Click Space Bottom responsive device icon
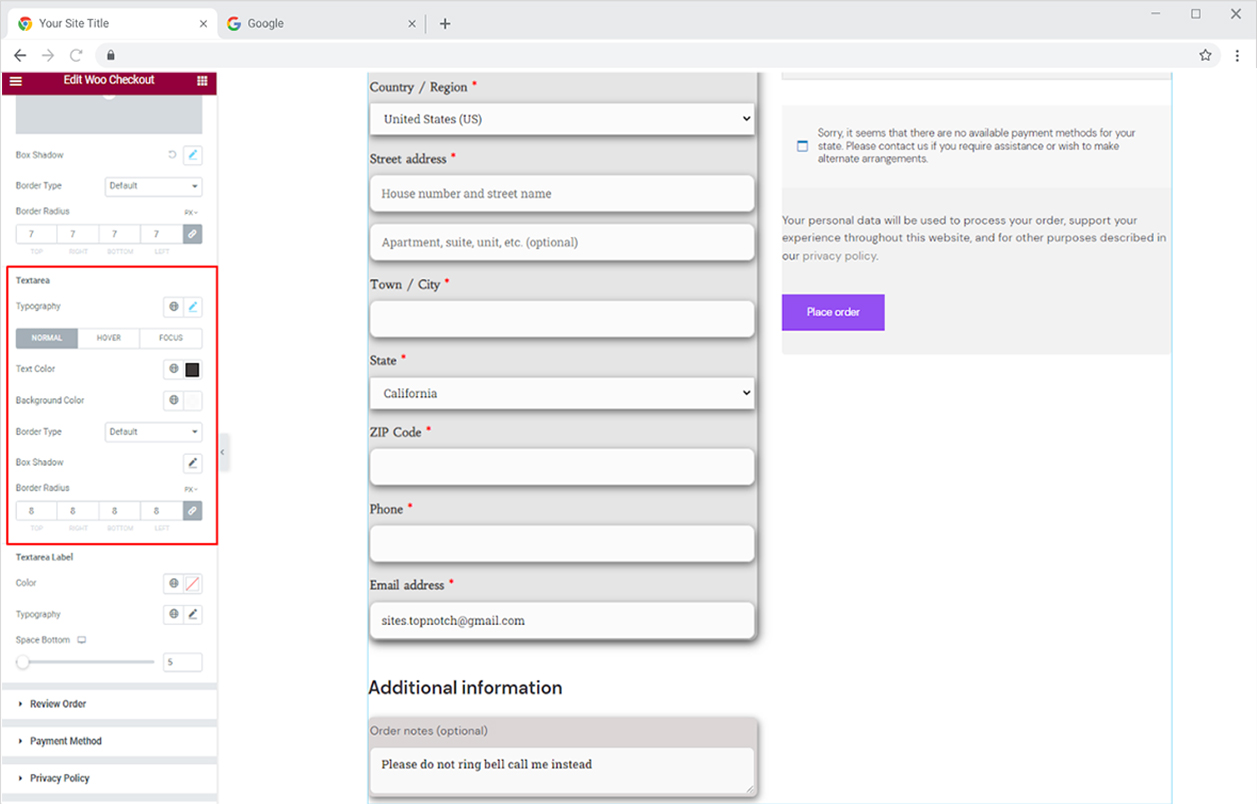 point(82,640)
